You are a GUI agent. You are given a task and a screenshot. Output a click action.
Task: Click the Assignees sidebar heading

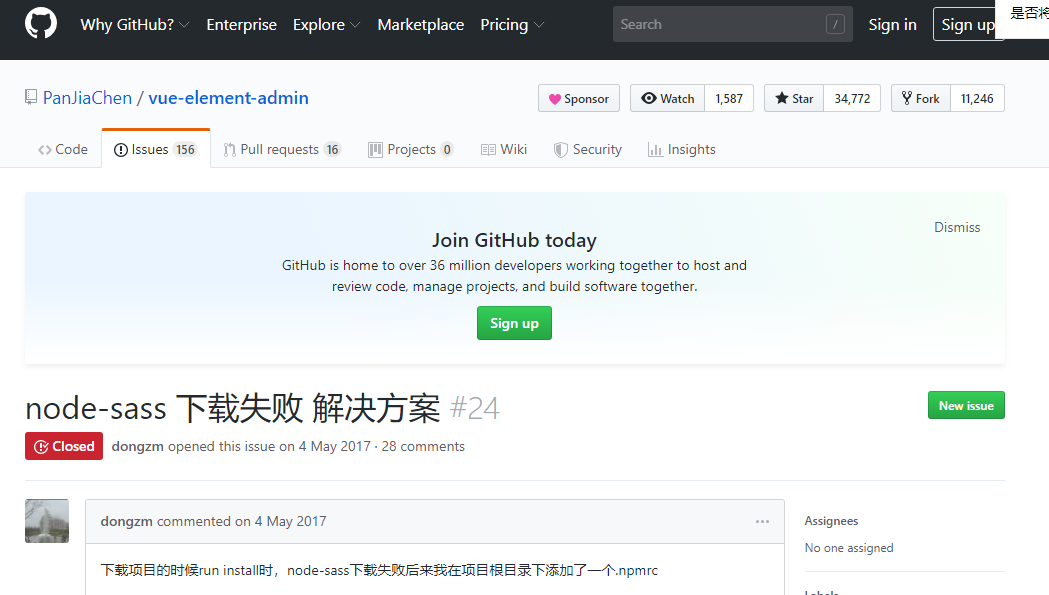[x=831, y=521]
